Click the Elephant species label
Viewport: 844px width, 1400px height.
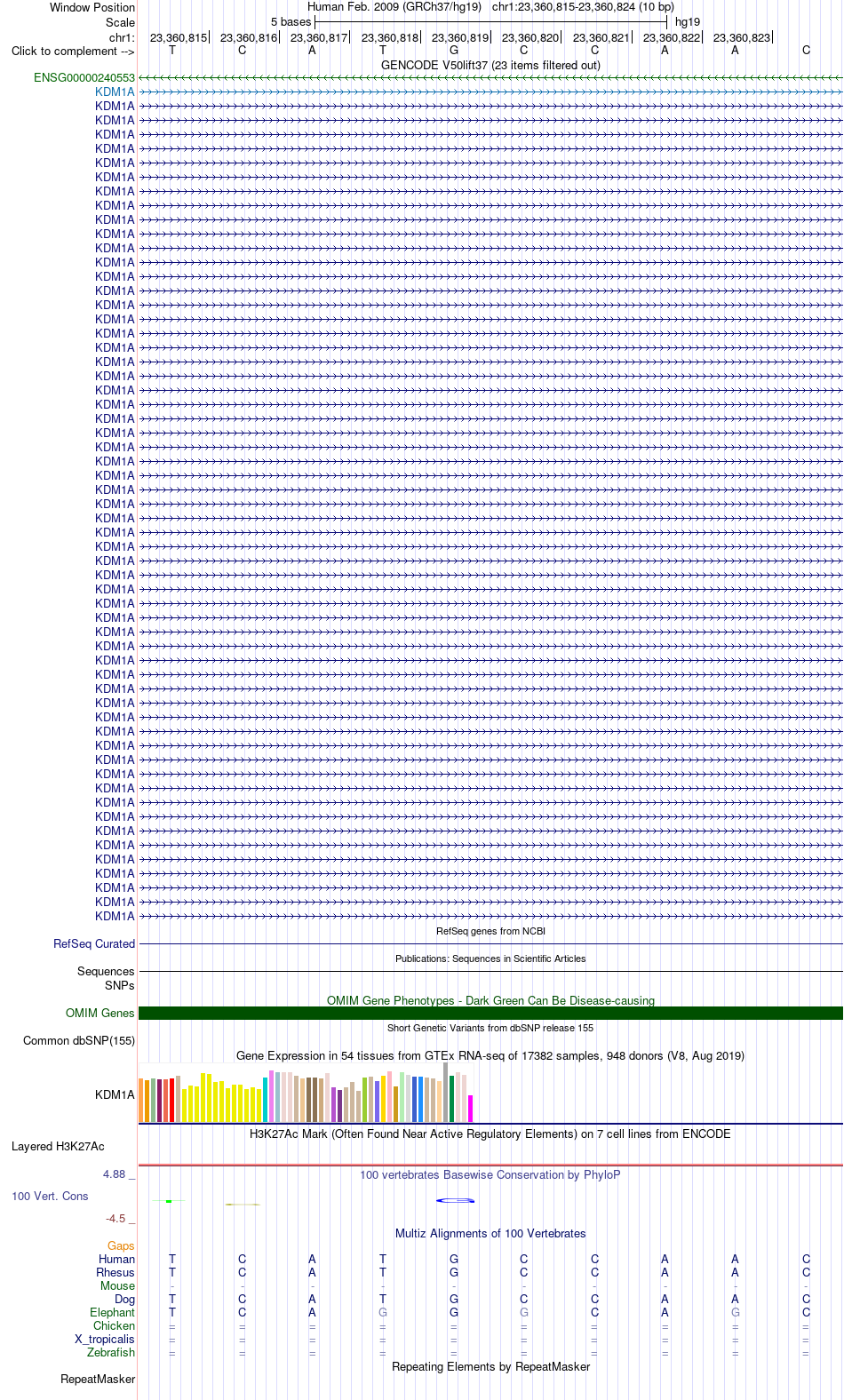(113, 1313)
